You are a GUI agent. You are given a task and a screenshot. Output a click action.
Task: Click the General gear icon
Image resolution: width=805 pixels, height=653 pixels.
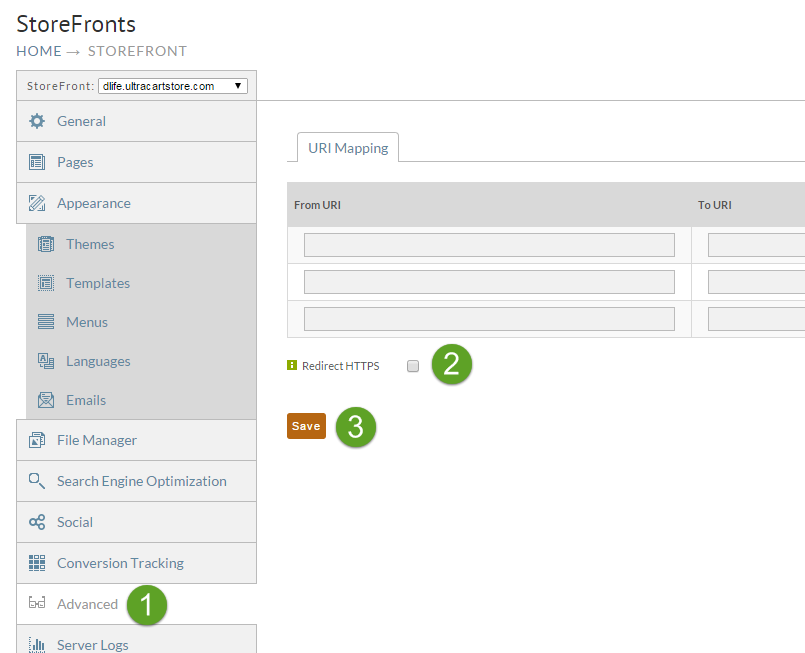coord(37,121)
